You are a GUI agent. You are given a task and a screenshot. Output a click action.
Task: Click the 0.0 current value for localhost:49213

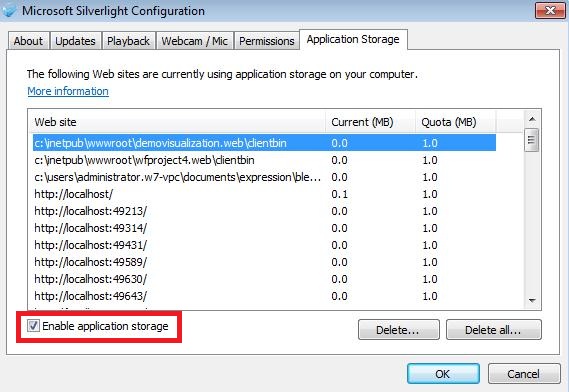click(339, 211)
